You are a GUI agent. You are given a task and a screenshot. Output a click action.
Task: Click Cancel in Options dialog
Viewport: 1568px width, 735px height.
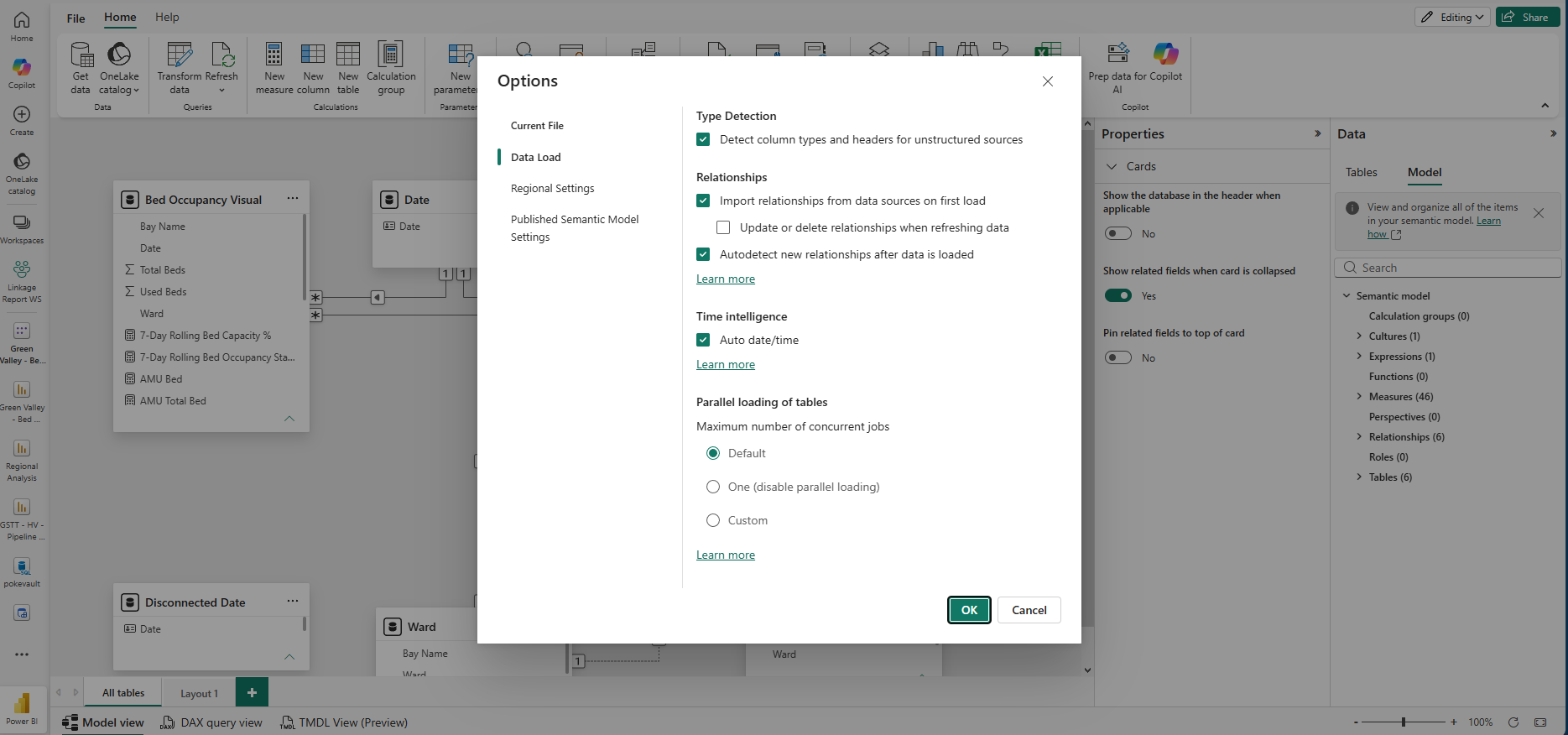tap(1029, 610)
